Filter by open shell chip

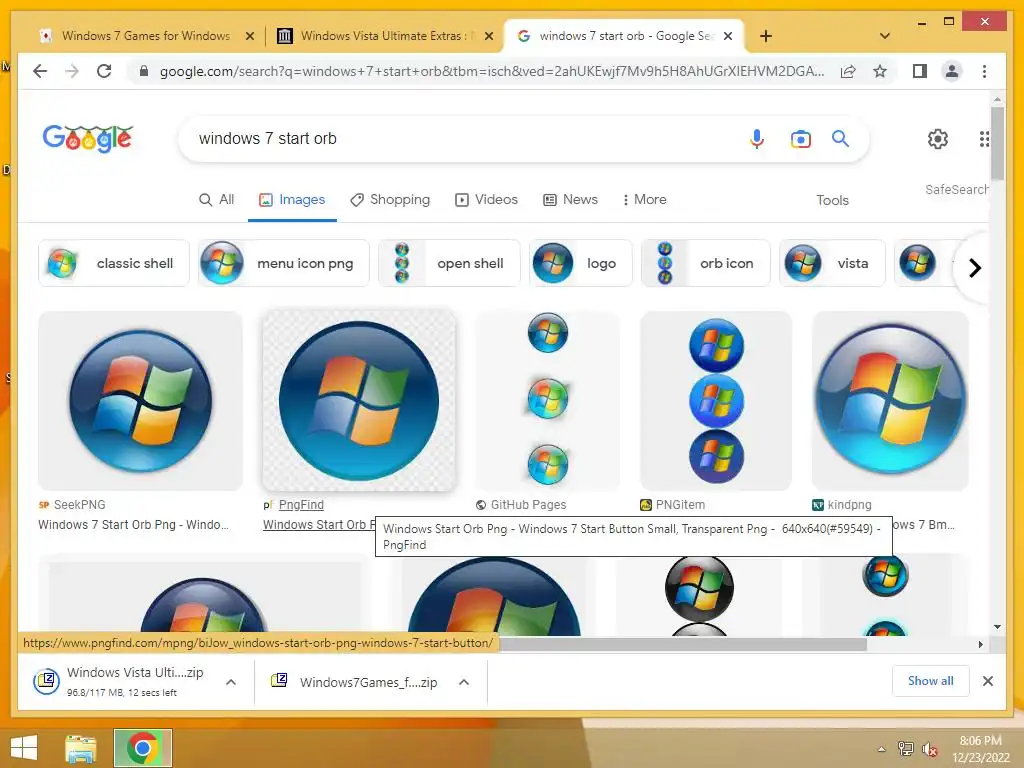coord(449,263)
